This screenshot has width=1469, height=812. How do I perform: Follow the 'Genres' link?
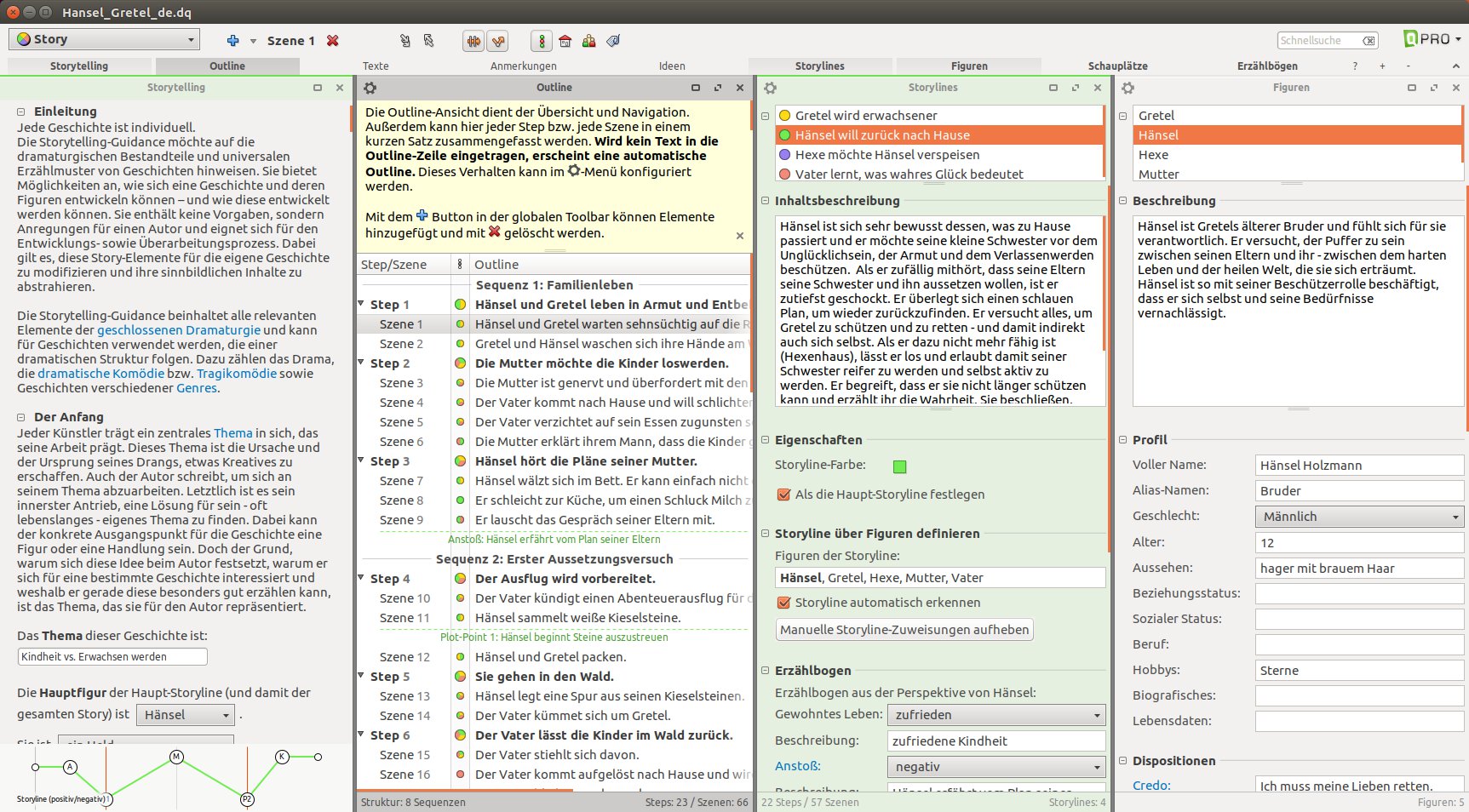tap(197, 388)
